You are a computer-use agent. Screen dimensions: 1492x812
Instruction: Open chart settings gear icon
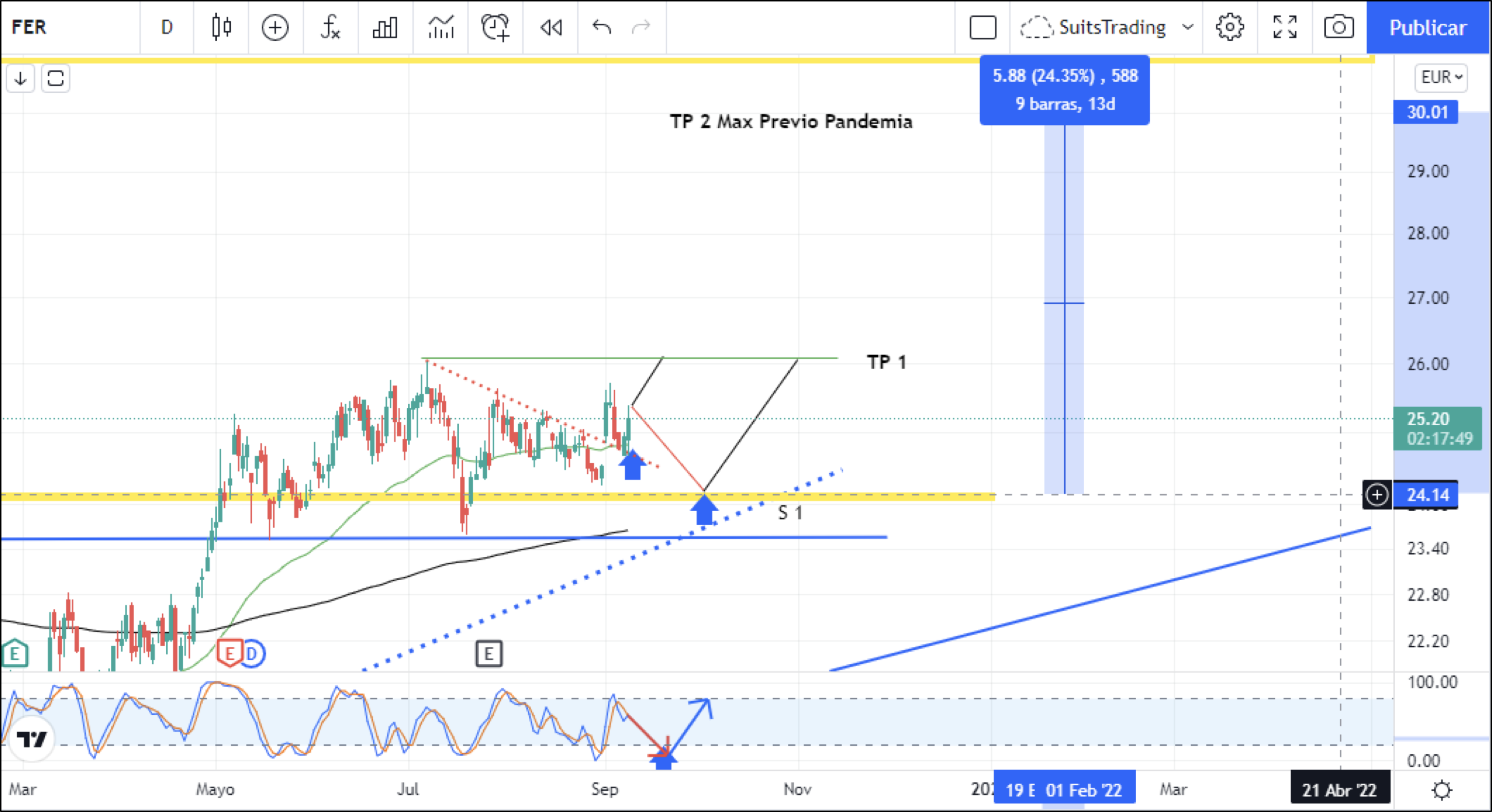[x=1229, y=27]
